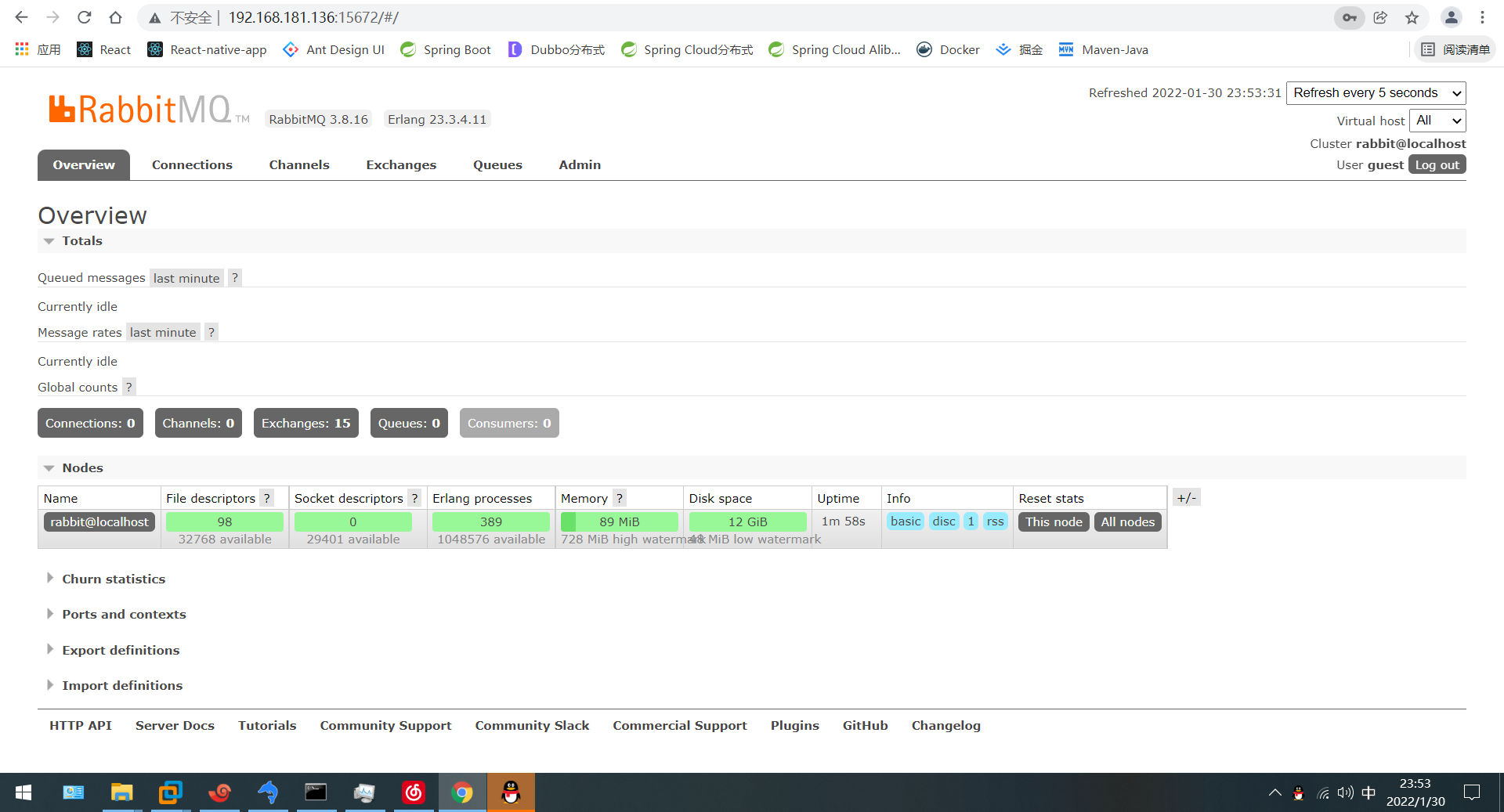Screen dimensions: 1504x812
Task: Open Chrome's three-dot menu
Action: pos(1482,17)
